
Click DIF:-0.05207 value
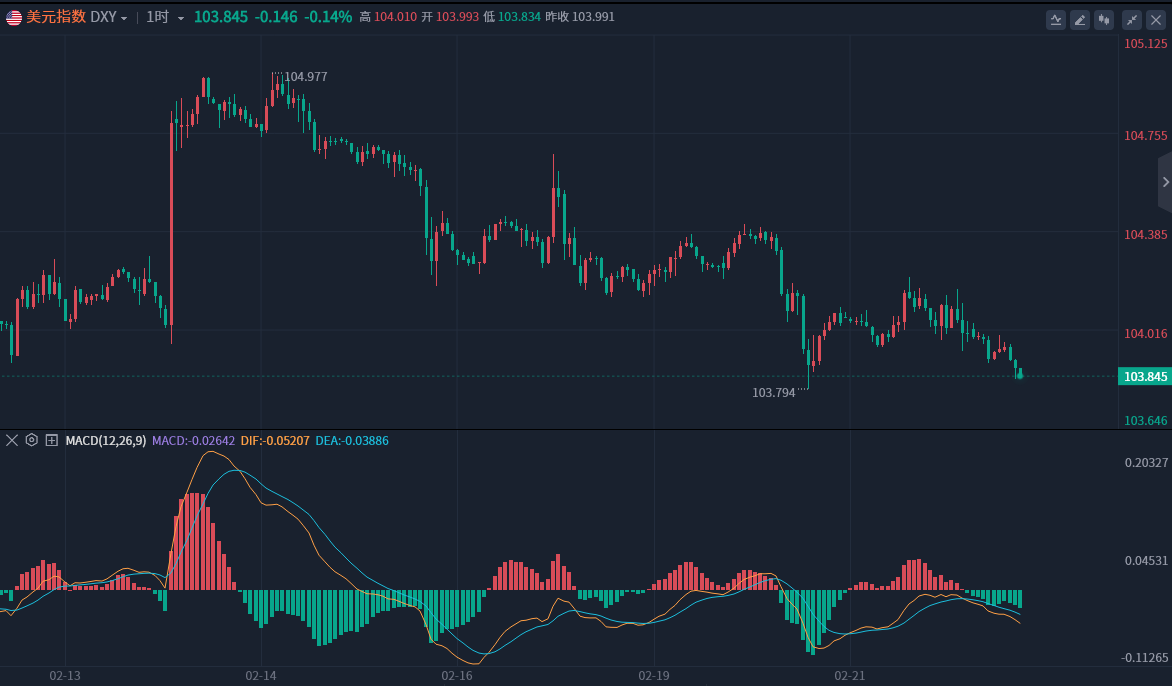pyautogui.click(x=274, y=441)
